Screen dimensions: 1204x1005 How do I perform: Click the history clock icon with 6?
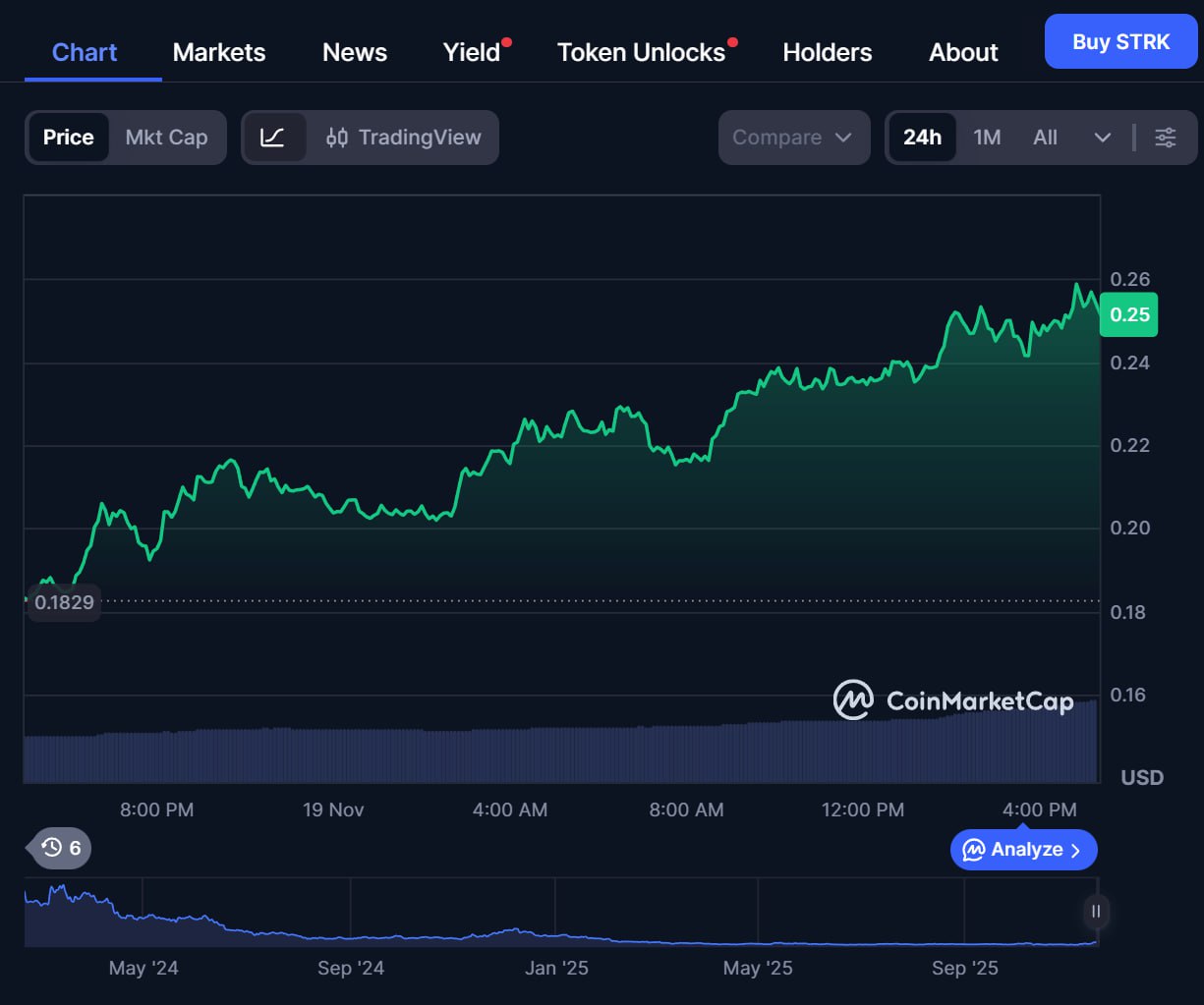click(61, 847)
